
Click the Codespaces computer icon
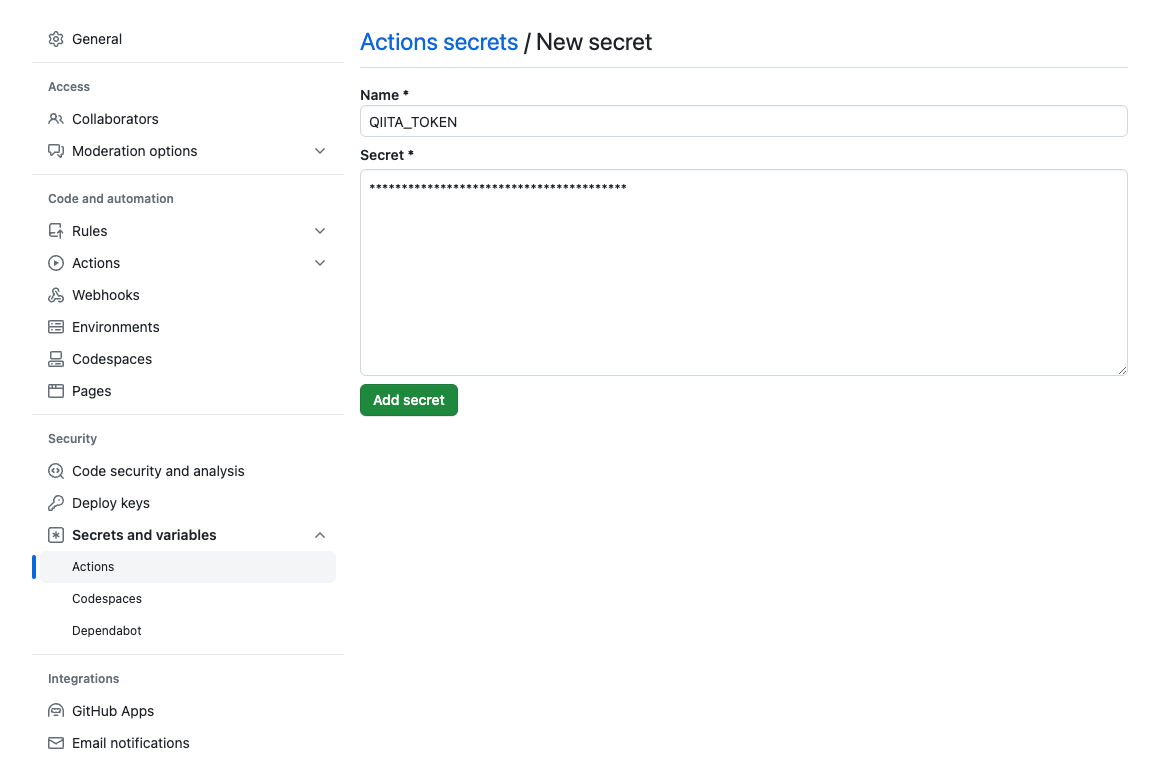(56, 359)
